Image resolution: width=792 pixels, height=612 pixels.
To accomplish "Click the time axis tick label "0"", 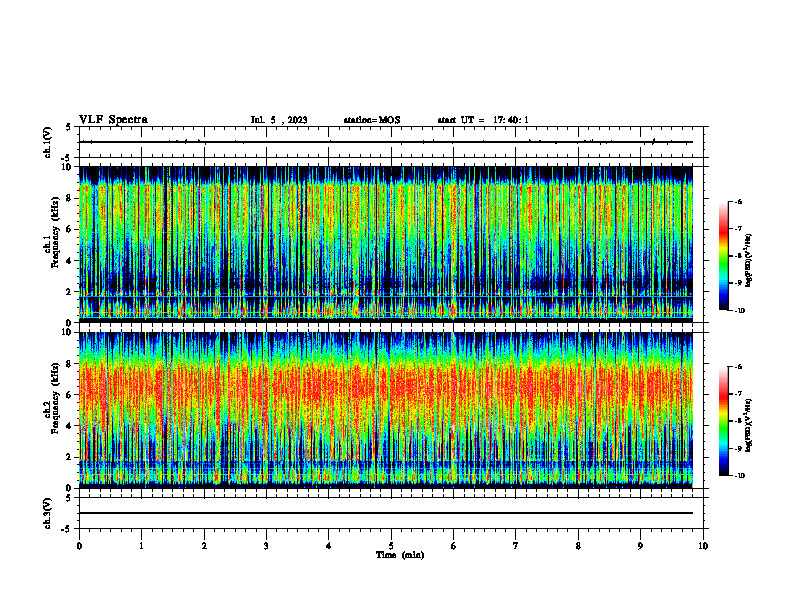I will tap(79, 546).
